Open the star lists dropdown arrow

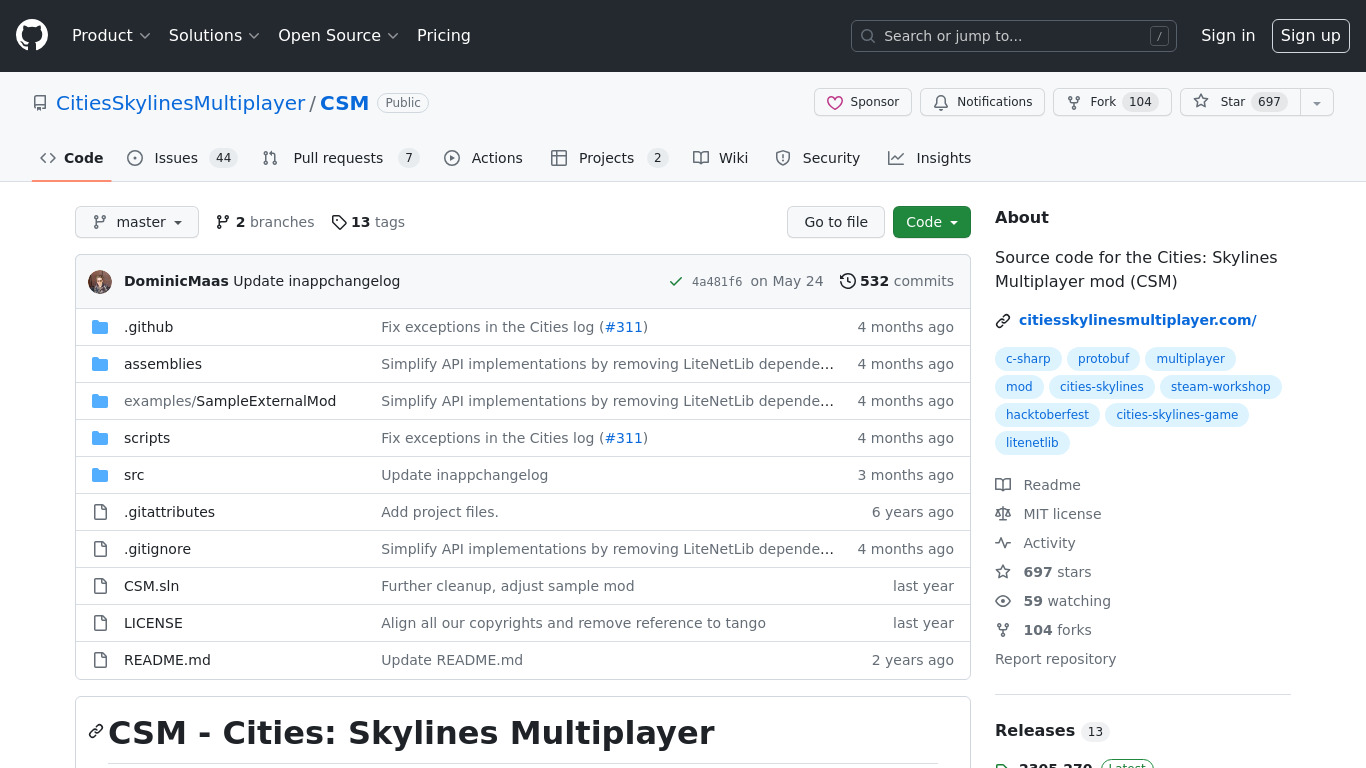[1317, 102]
